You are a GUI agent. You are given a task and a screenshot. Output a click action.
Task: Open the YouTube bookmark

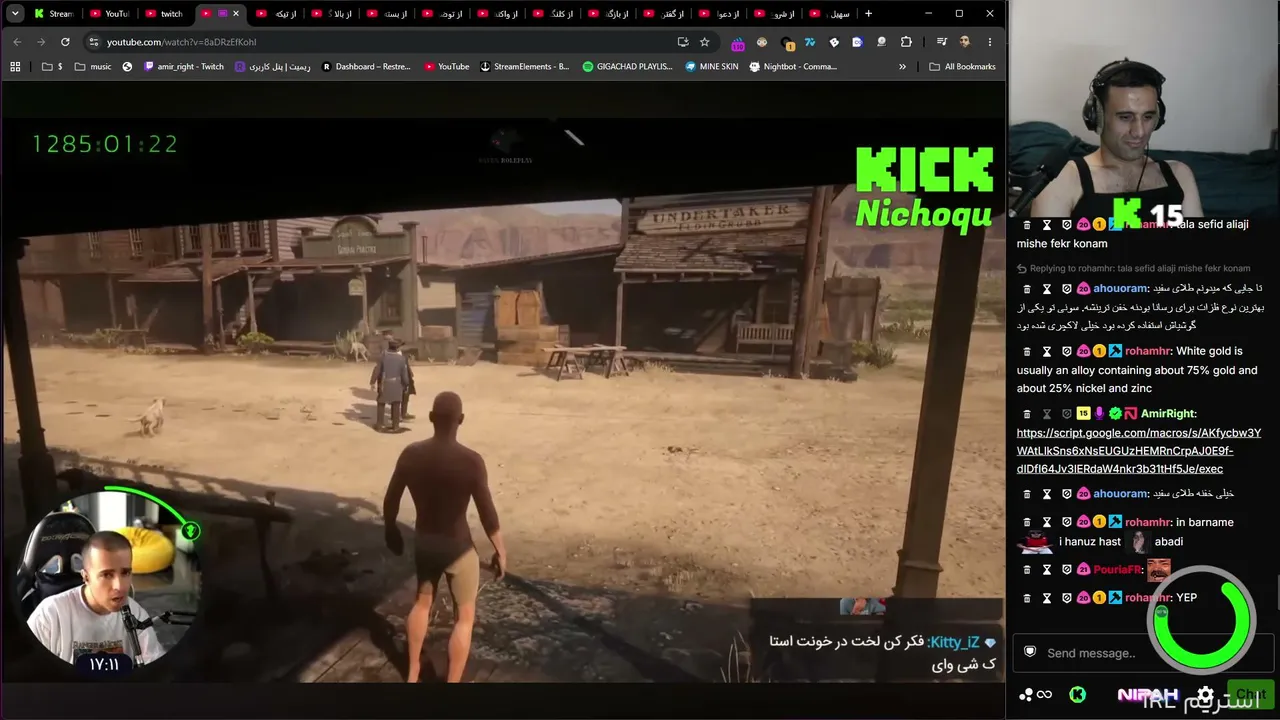pyautogui.click(x=446, y=67)
